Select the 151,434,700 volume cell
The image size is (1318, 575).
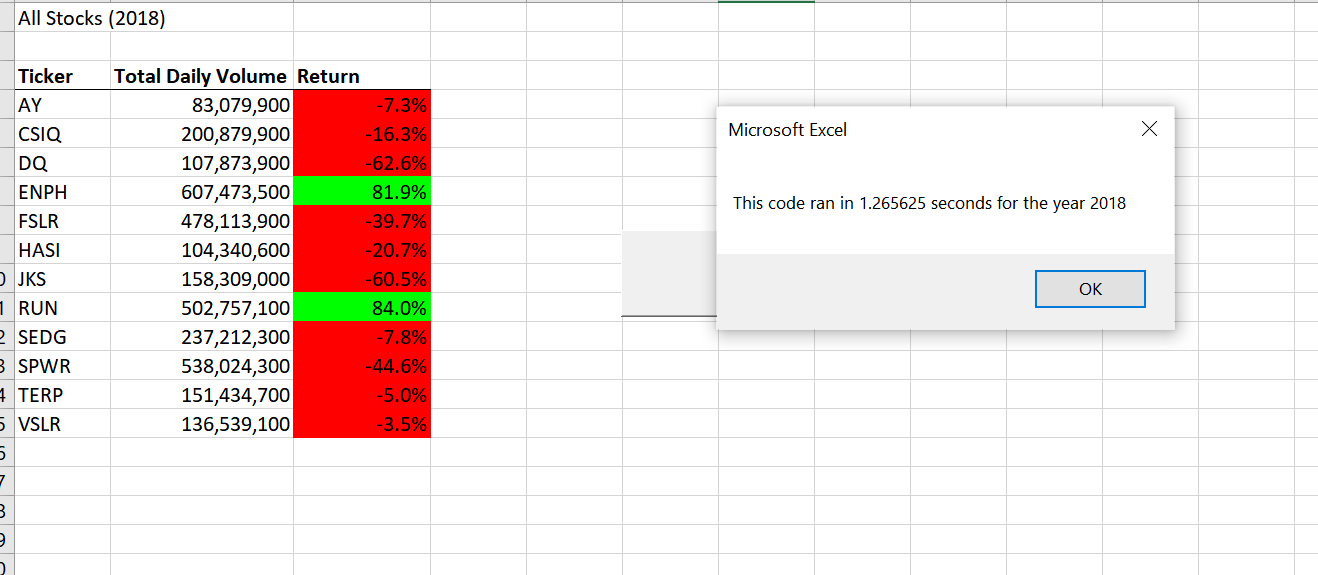202,395
